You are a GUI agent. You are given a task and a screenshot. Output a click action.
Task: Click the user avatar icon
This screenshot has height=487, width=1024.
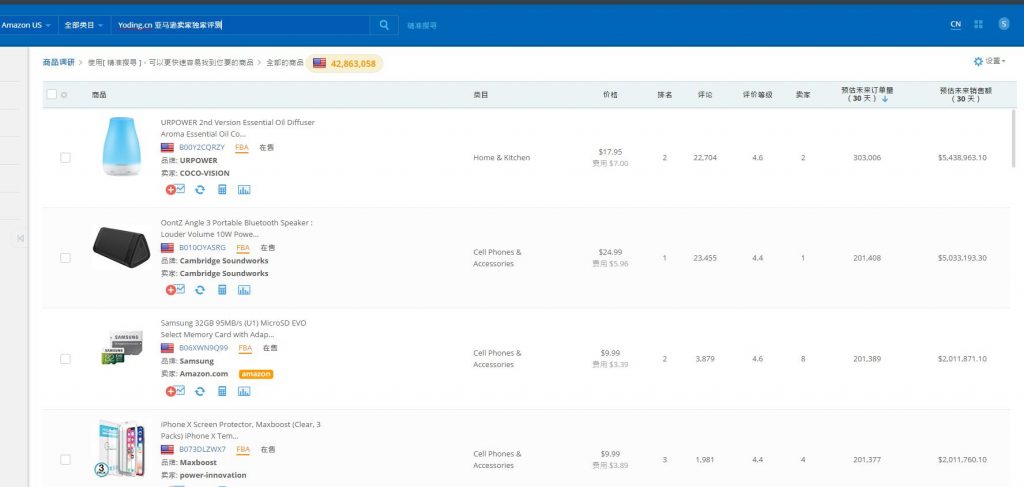1003,24
